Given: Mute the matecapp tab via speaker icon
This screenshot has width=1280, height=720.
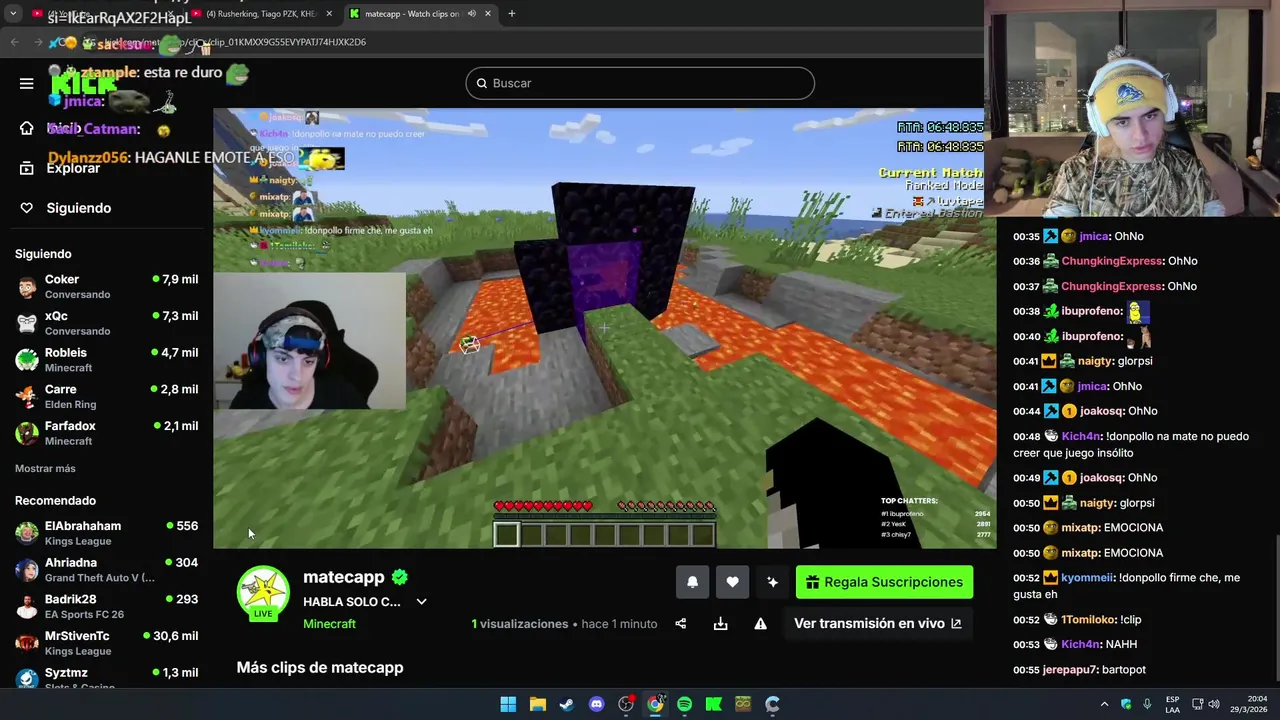Looking at the screenshot, I should click(x=471, y=14).
